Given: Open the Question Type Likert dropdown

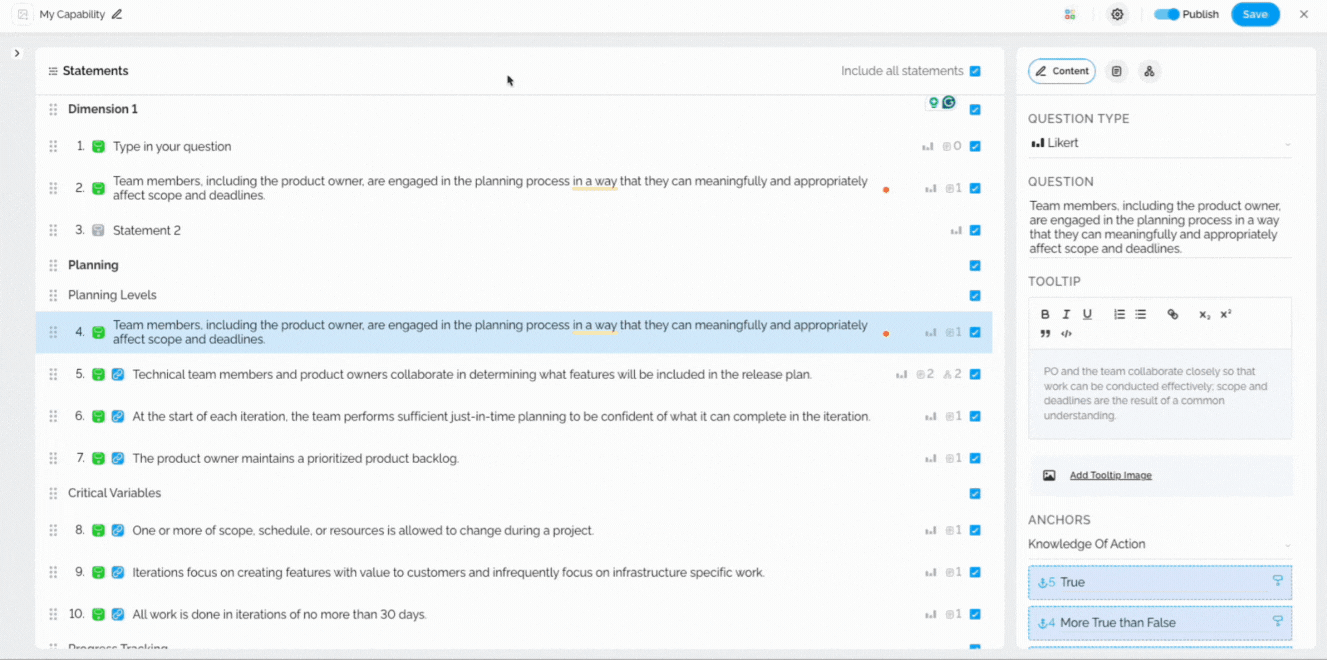Looking at the screenshot, I should point(1159,143).
